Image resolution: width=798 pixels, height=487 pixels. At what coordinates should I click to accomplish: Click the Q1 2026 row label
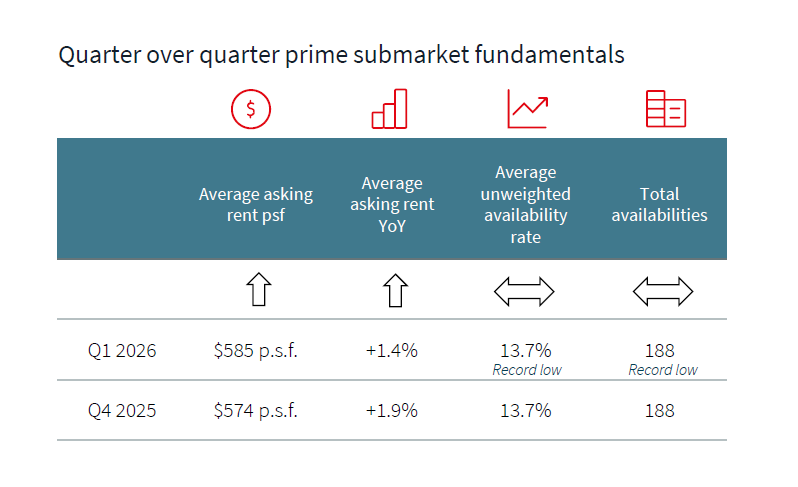[122, 351]
